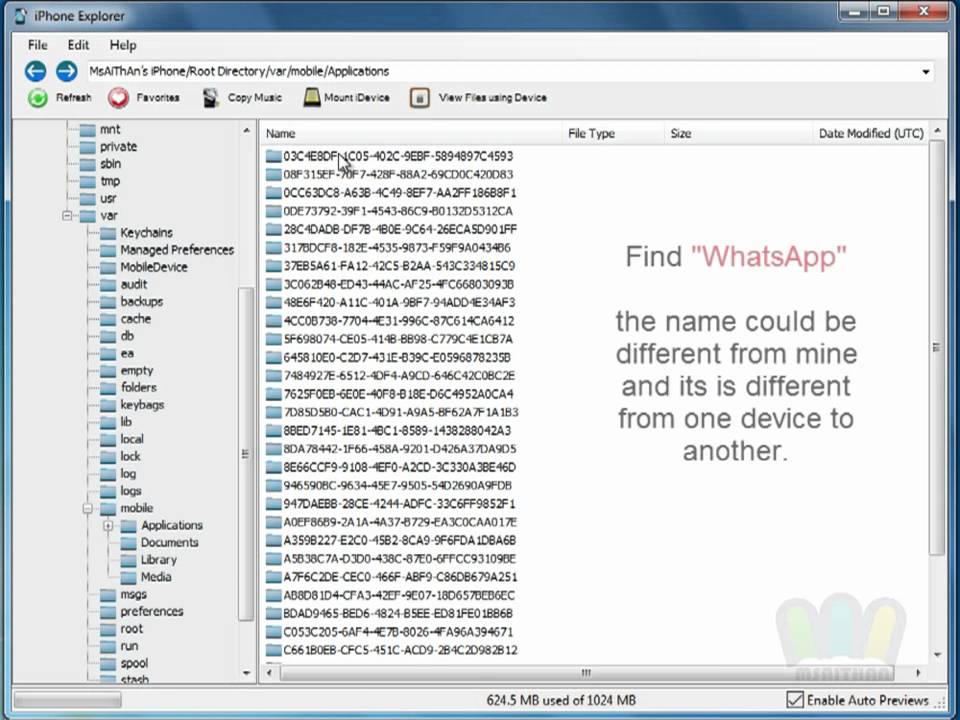Click folder icon of 8BED7145-1E81 entry
The width and height of the screenshot is (960, 720).
click(273, 431)
